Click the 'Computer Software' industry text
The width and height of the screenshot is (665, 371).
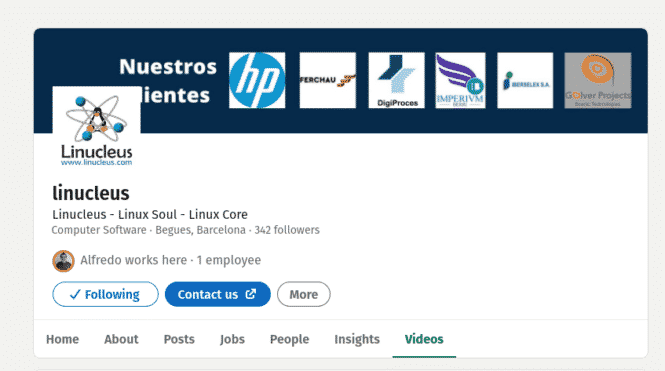coord(99,230)
